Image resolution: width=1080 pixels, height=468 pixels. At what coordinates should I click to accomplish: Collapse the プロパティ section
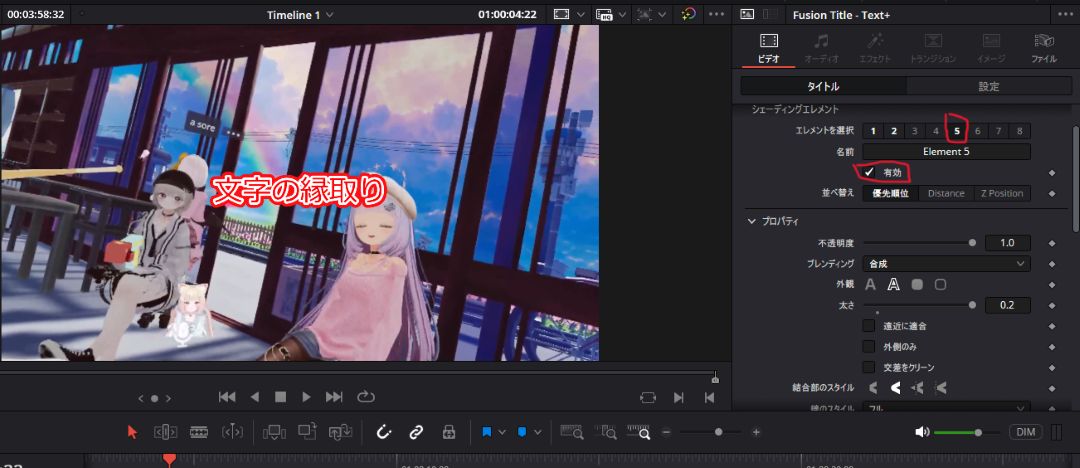click(x=752, y=221)
